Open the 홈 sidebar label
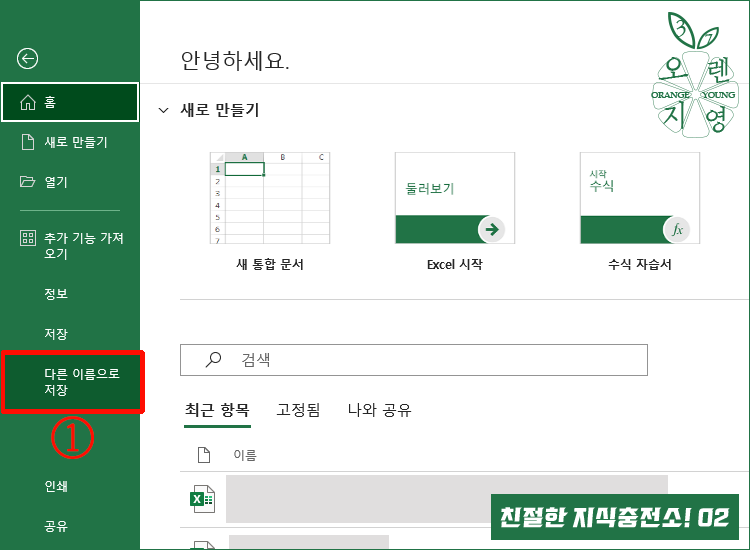The image size is (750, 550). (50, 102)
